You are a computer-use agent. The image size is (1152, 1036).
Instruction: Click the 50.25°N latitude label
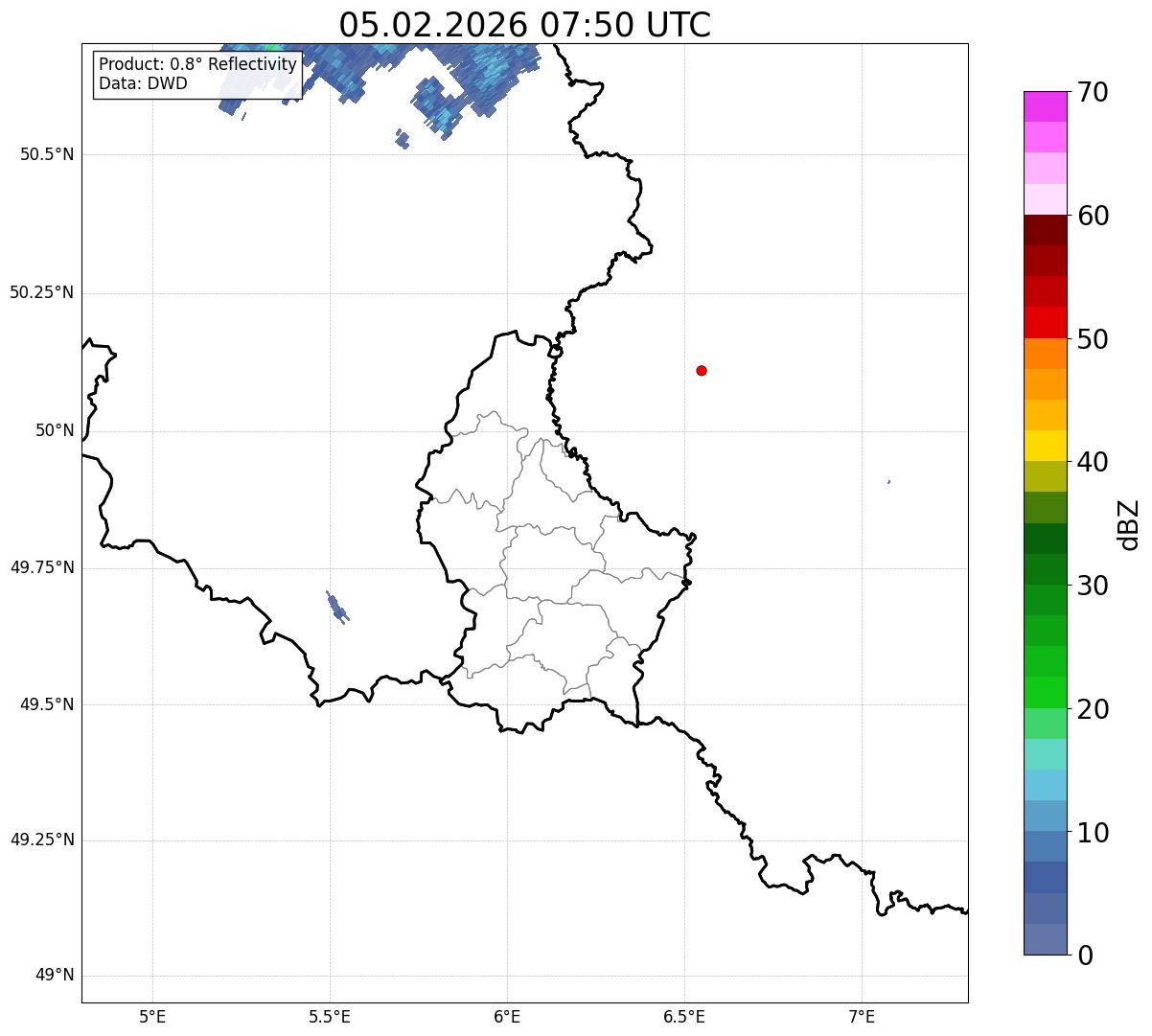[x=42, y=292]
